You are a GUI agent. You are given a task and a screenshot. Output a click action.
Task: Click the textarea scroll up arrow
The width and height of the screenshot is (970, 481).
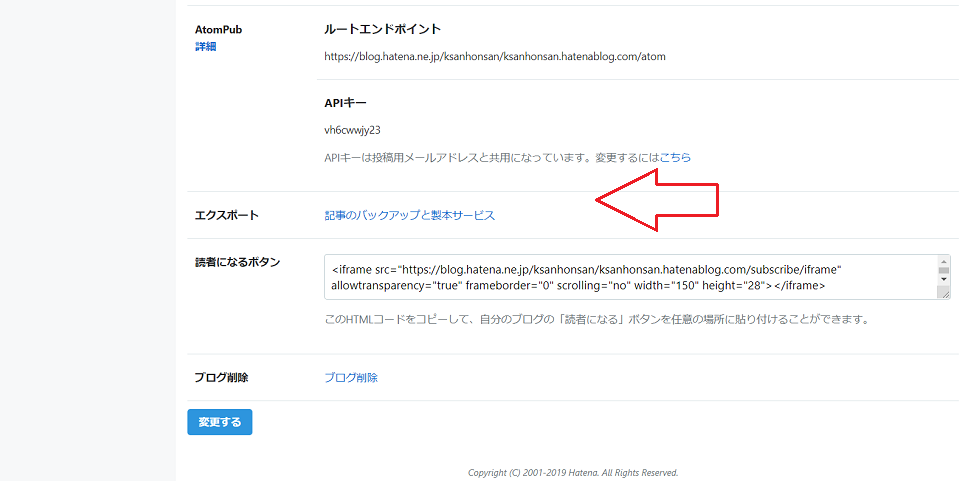[x=943, y=260]
